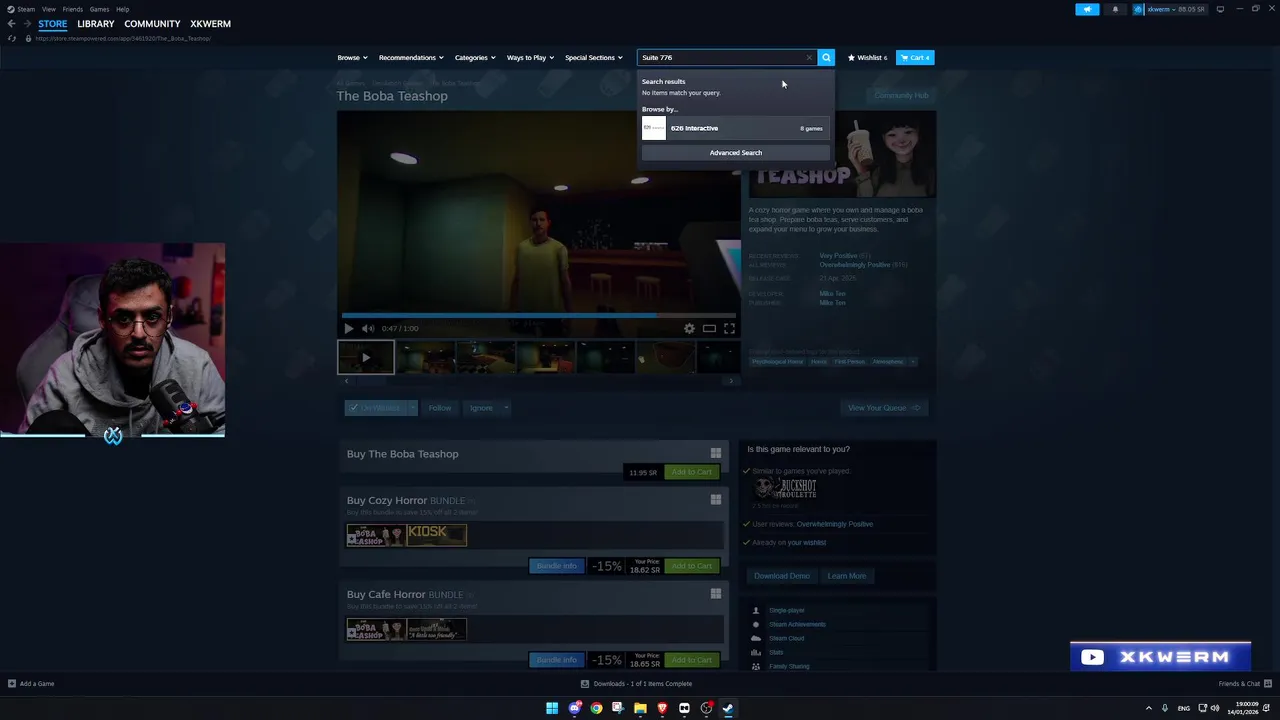Toggle the On Wishlist button
1280x720 pixels.
click(376, 408)
